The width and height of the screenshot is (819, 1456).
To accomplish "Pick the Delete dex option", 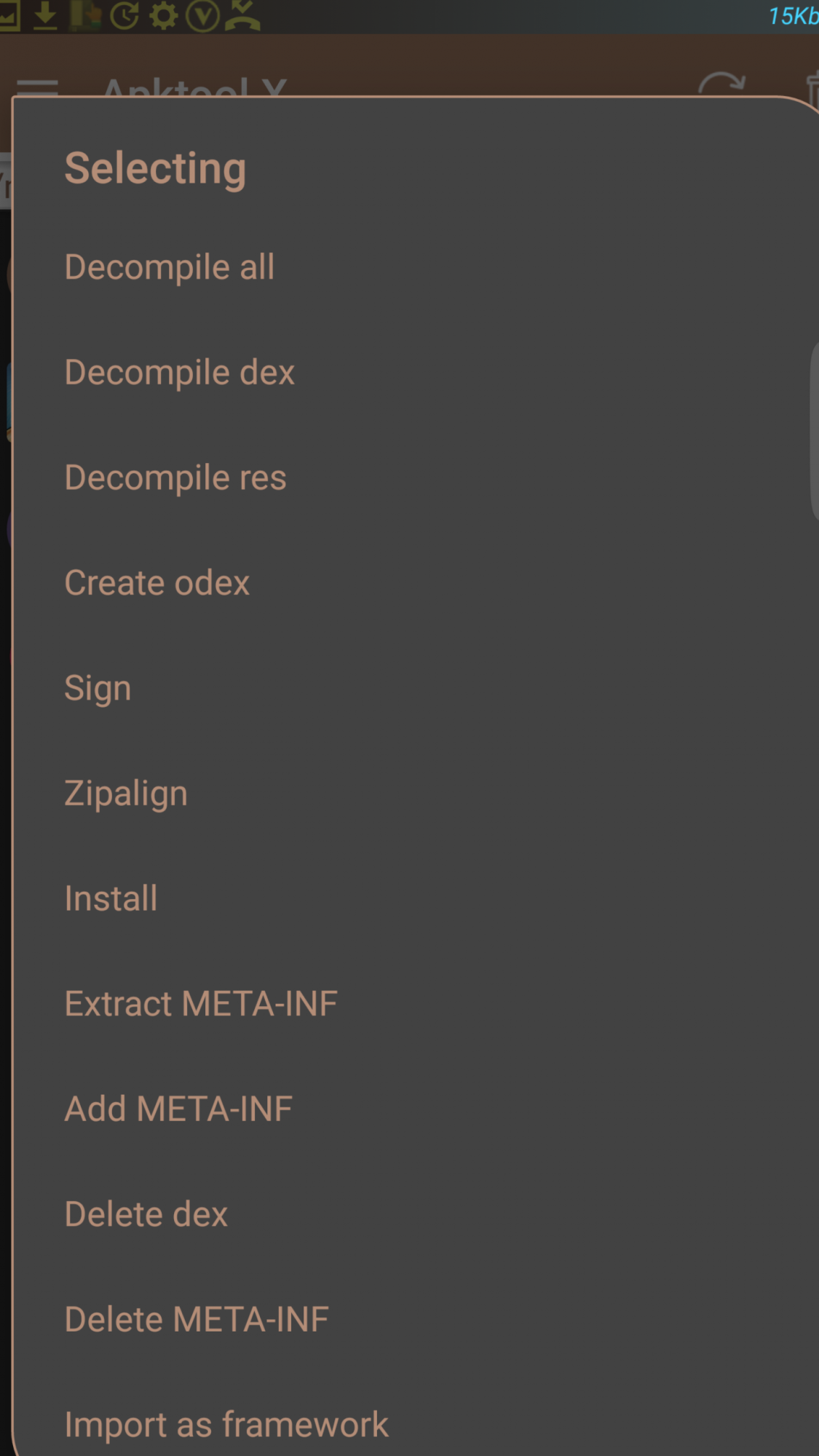I will 146,1214.
